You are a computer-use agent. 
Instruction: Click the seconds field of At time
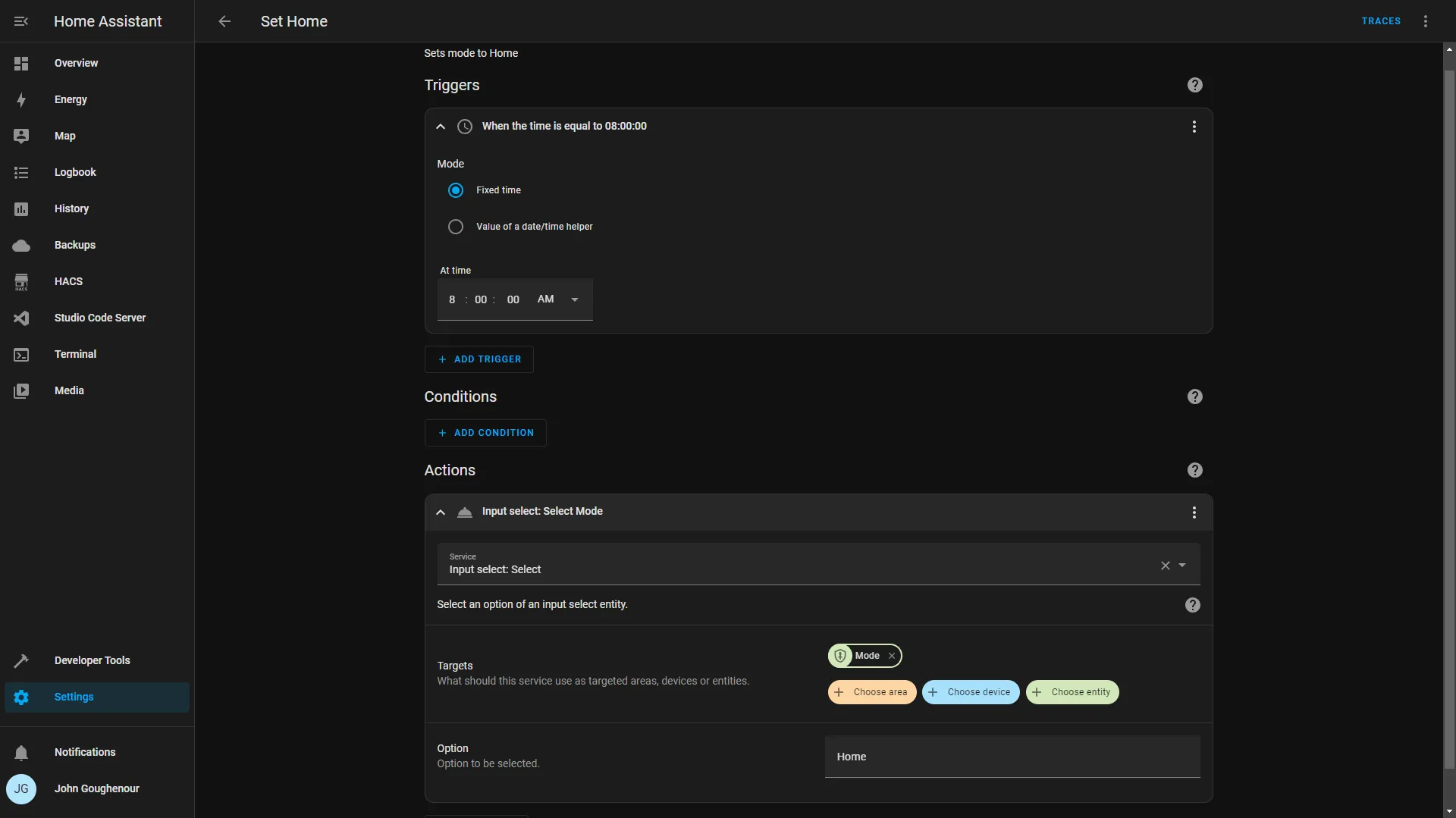coord(513,300)
